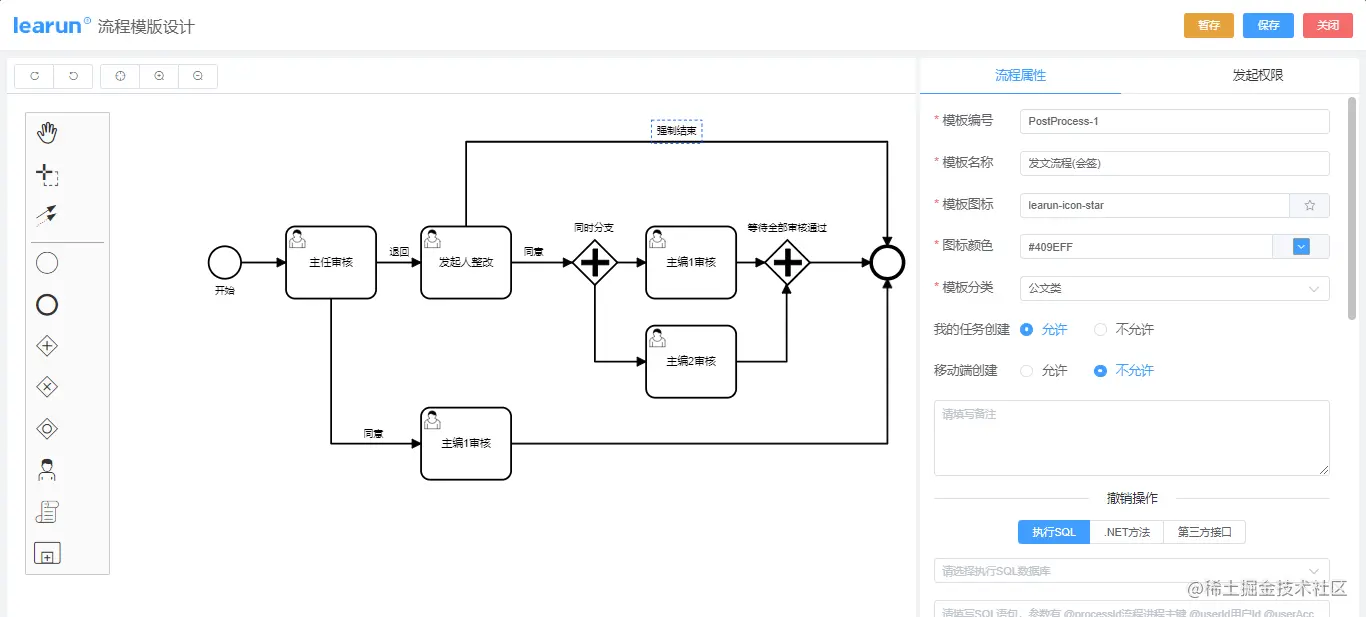
Task: Select the .NET方法 option tab
Action: [x=1127, y=532]
